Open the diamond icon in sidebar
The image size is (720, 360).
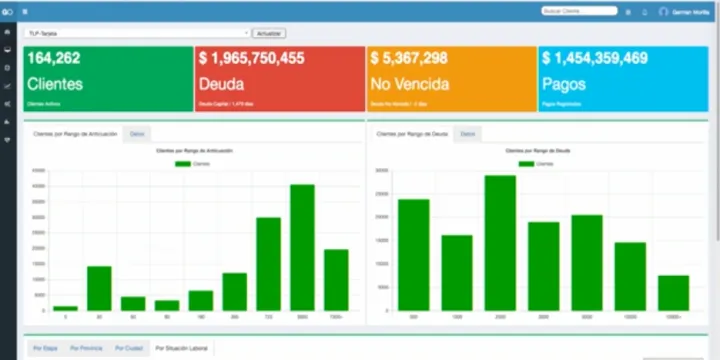click(7, 140)
